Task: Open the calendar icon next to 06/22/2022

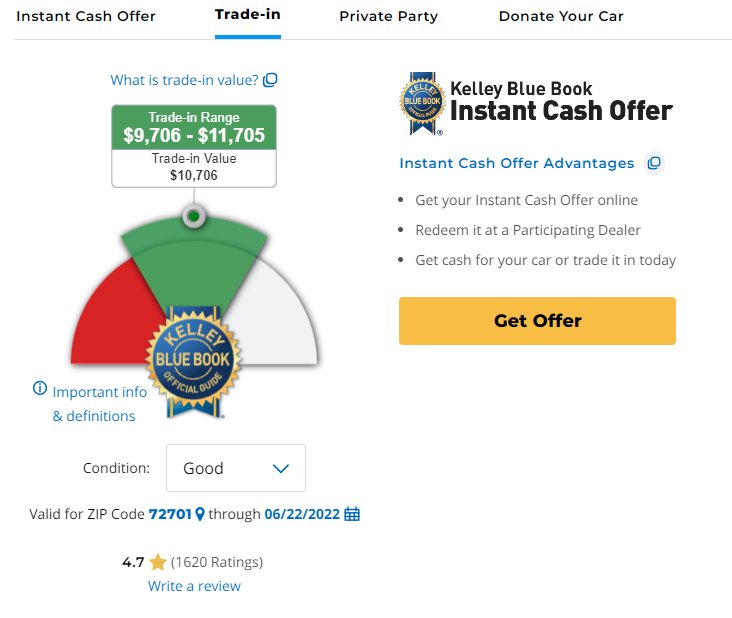Action: click(352, 514)
